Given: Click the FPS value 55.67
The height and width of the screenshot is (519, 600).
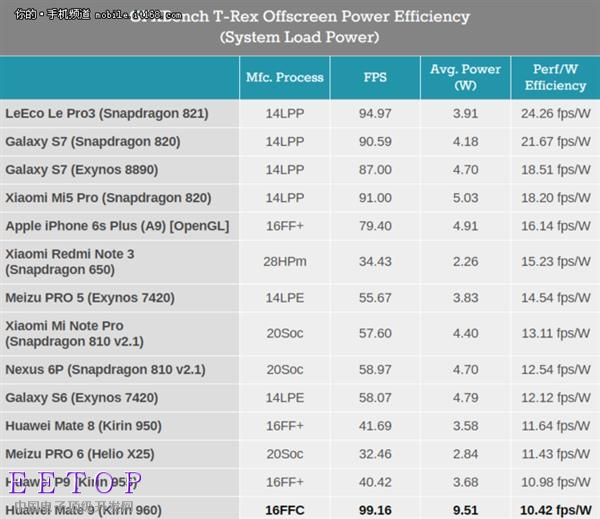Looking at the screenshot, I should 375,298.
